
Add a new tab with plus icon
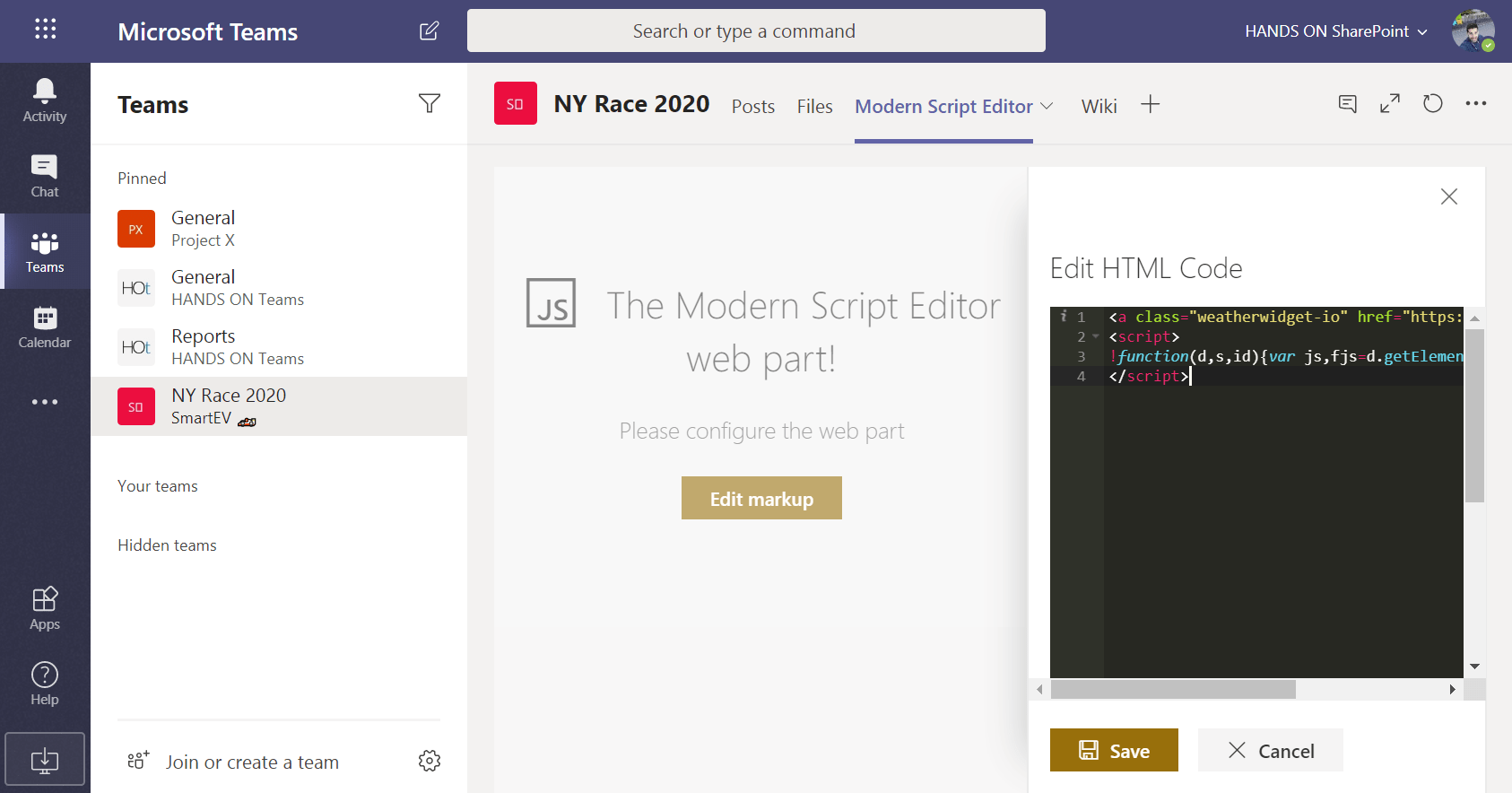(x=1151, y=105)
